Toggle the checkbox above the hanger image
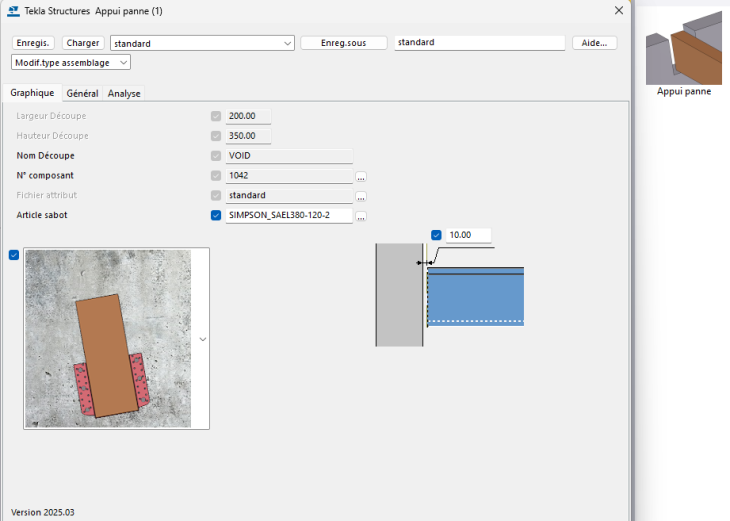This screenshot has height=521, width=730. pos(14,255)
